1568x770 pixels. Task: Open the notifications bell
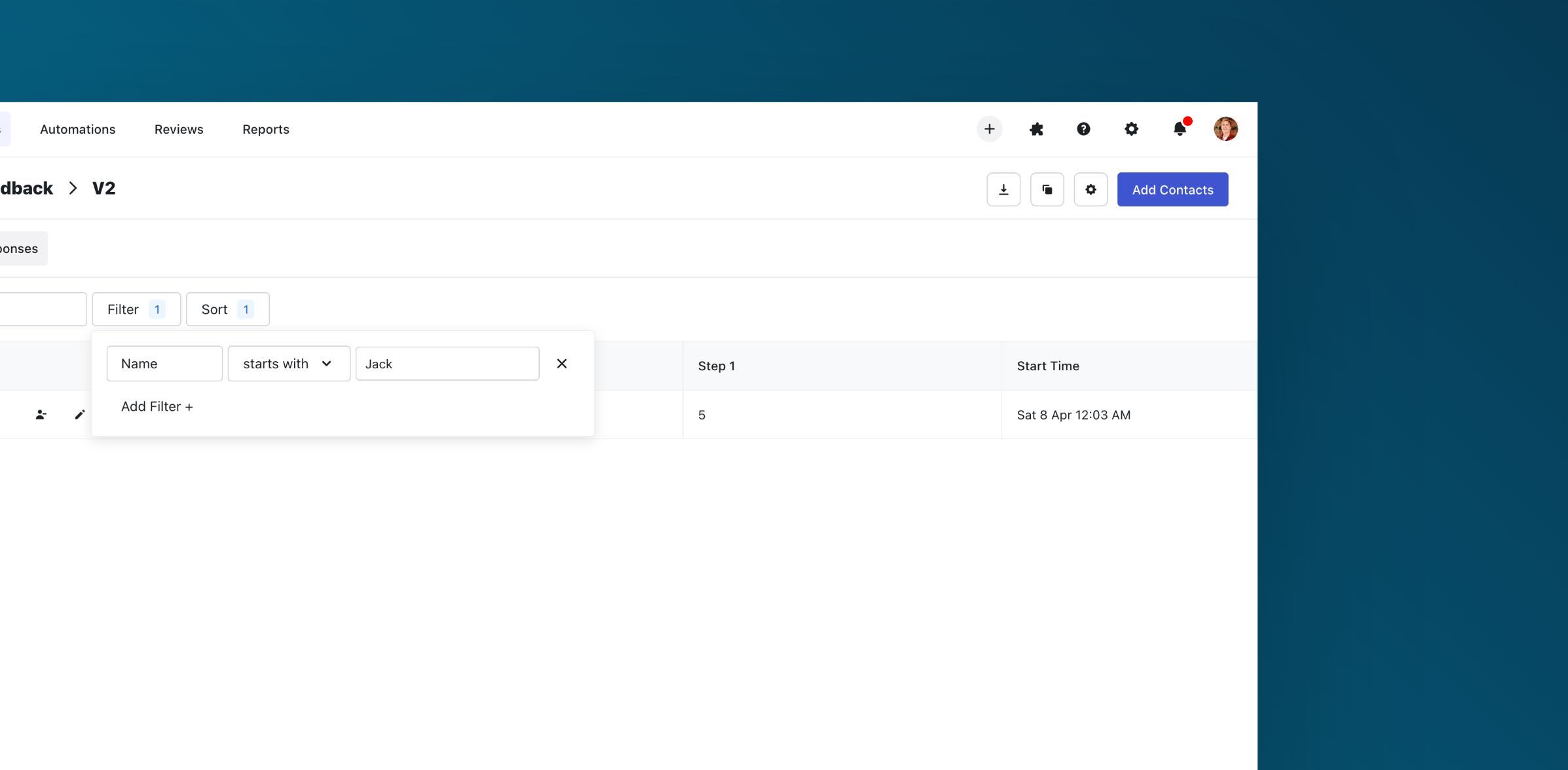1180,129
